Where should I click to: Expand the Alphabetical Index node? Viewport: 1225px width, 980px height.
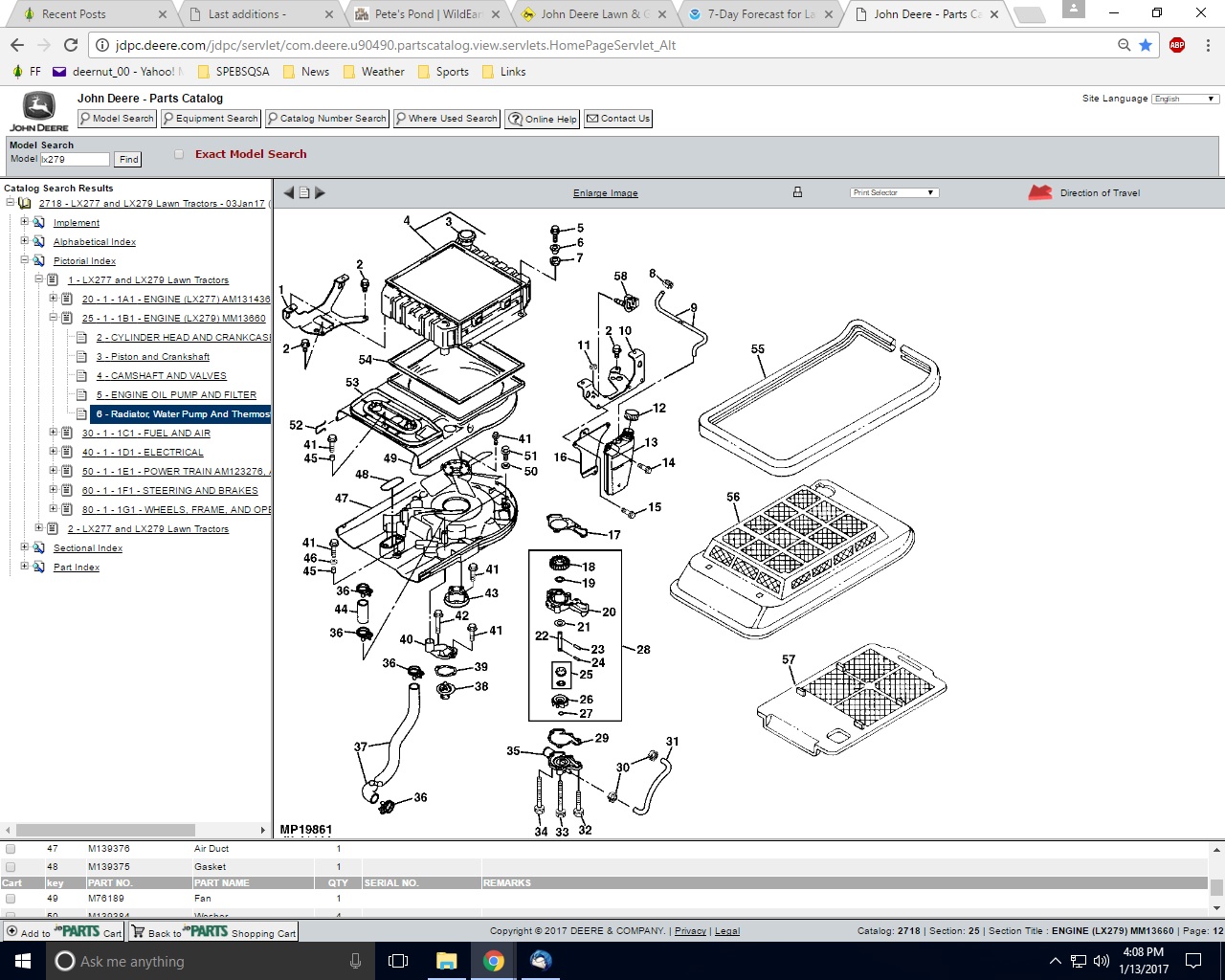coord(25,241)
